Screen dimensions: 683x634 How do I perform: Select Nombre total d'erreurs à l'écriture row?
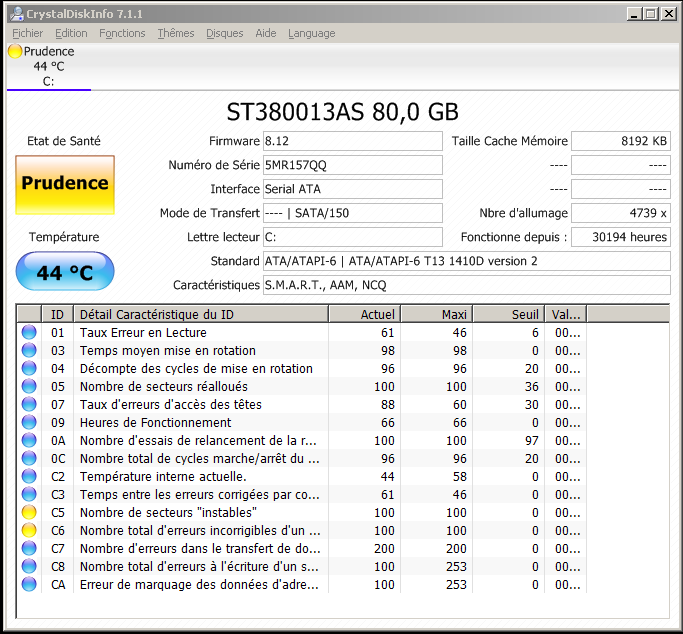coord(301,566)
